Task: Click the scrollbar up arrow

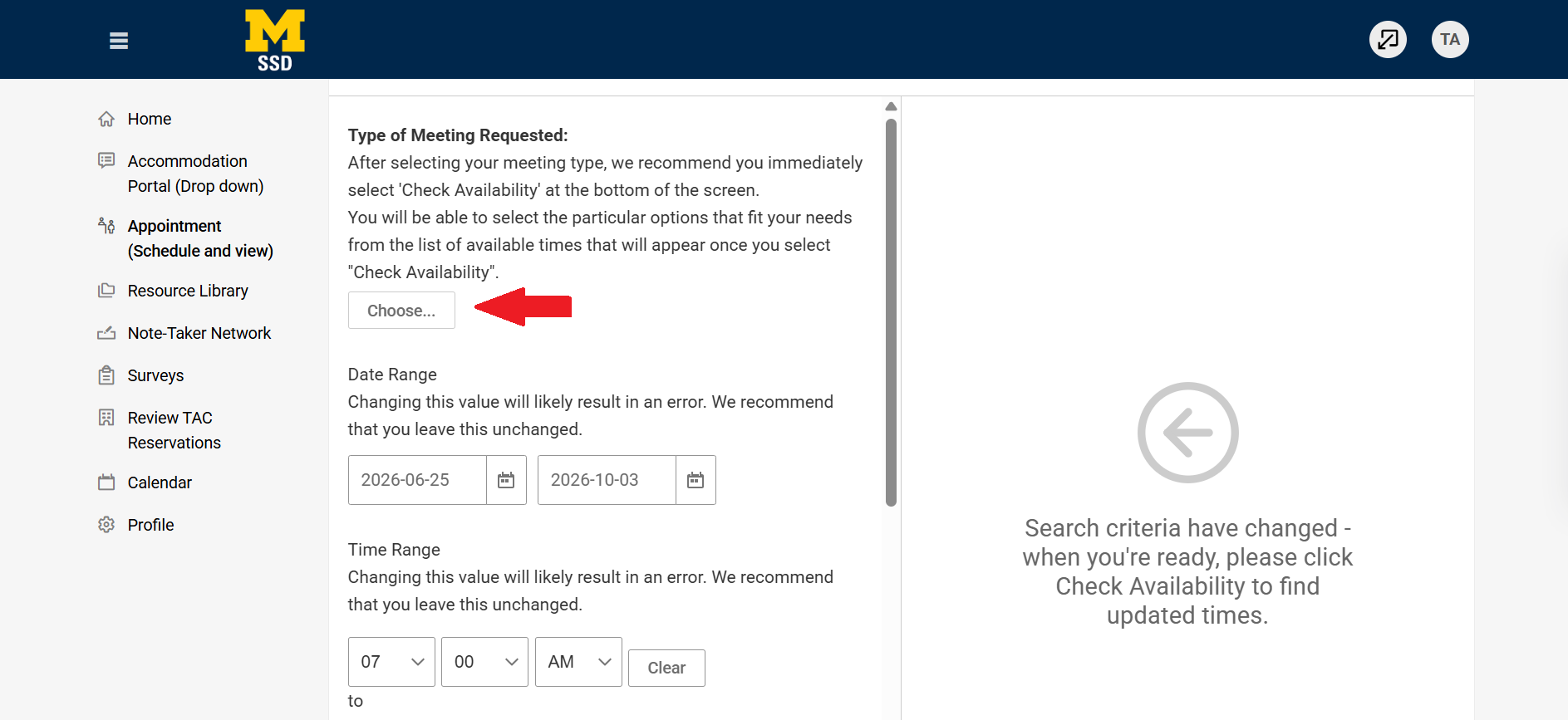Action: [x=891, y=106]
